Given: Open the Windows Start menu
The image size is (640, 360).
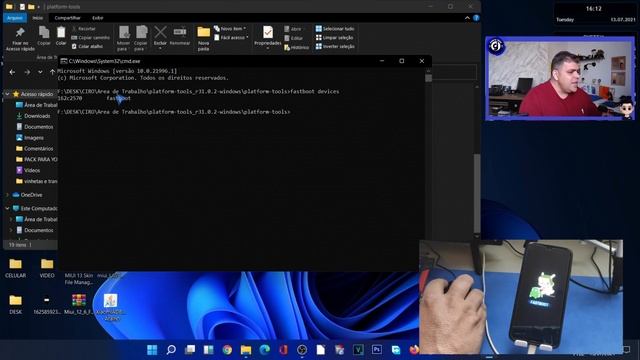Looking at the screenshot, I should (x=152, y=350).
